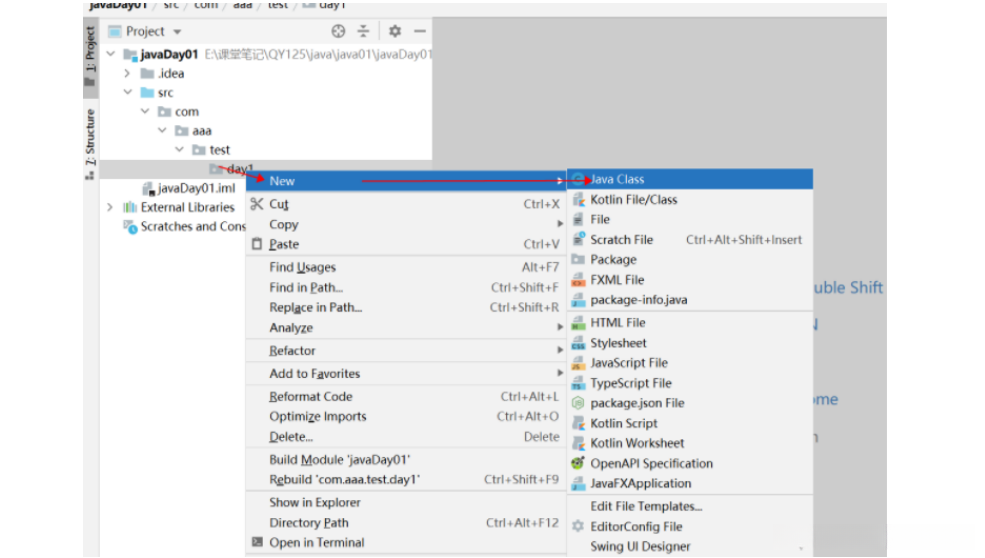Click the Paste clipboard icon
The image size is (985, 558).
point(257,244)
